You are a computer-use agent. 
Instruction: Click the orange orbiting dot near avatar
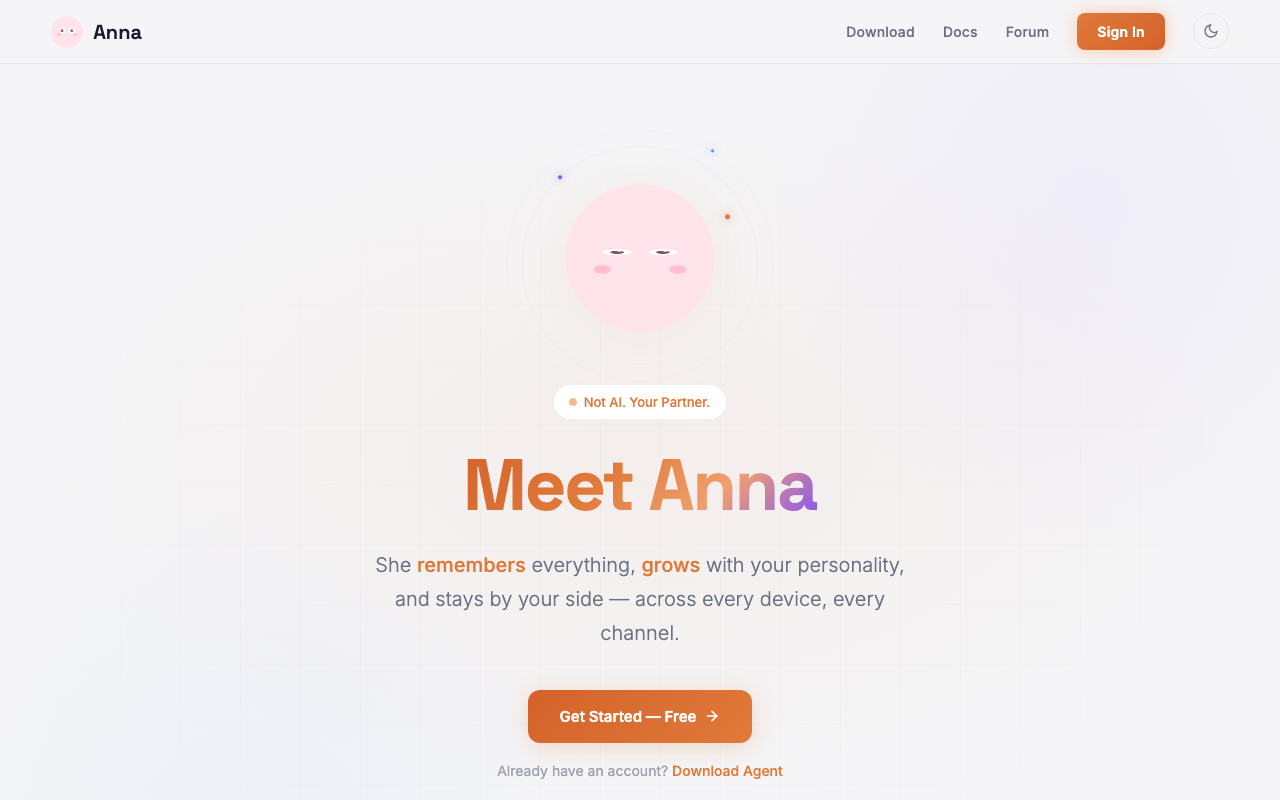727,216
